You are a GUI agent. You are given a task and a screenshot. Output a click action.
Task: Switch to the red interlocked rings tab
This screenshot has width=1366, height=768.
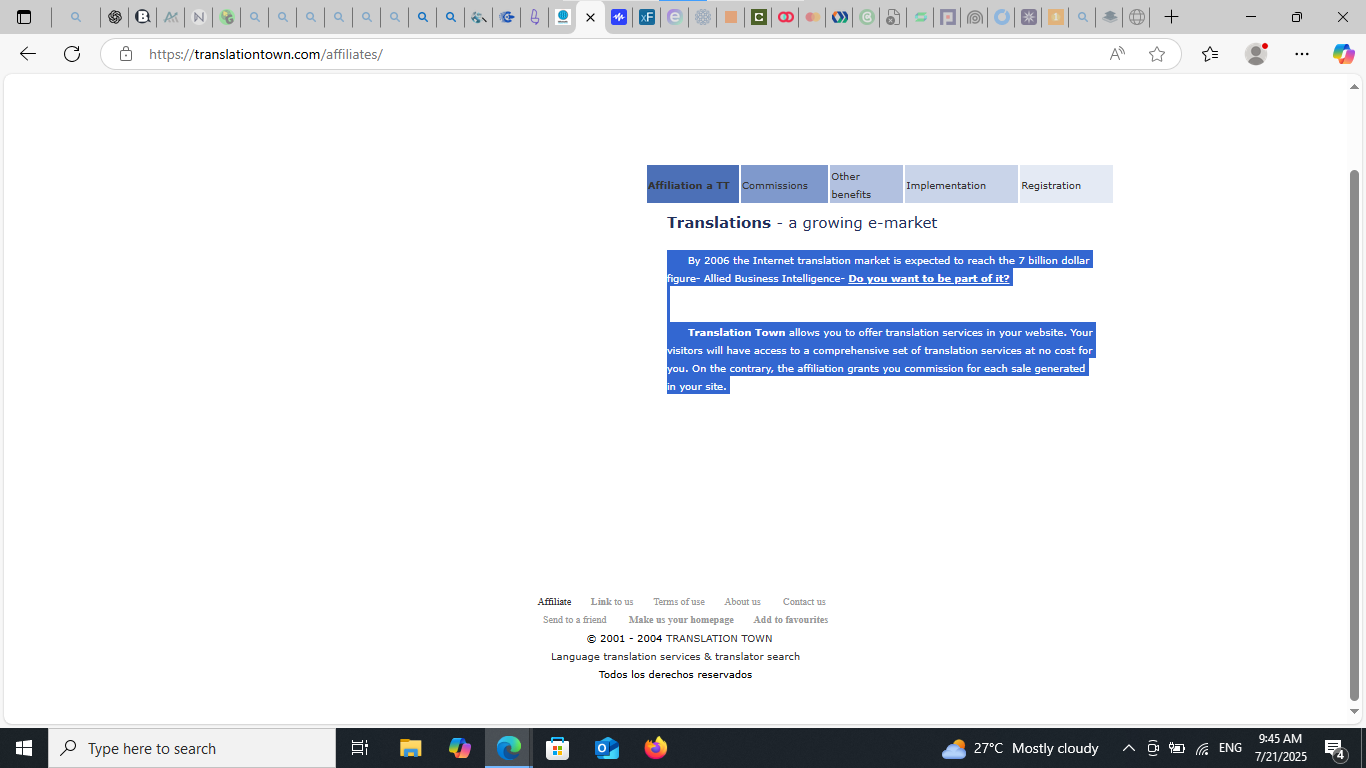tap(787, 17)
